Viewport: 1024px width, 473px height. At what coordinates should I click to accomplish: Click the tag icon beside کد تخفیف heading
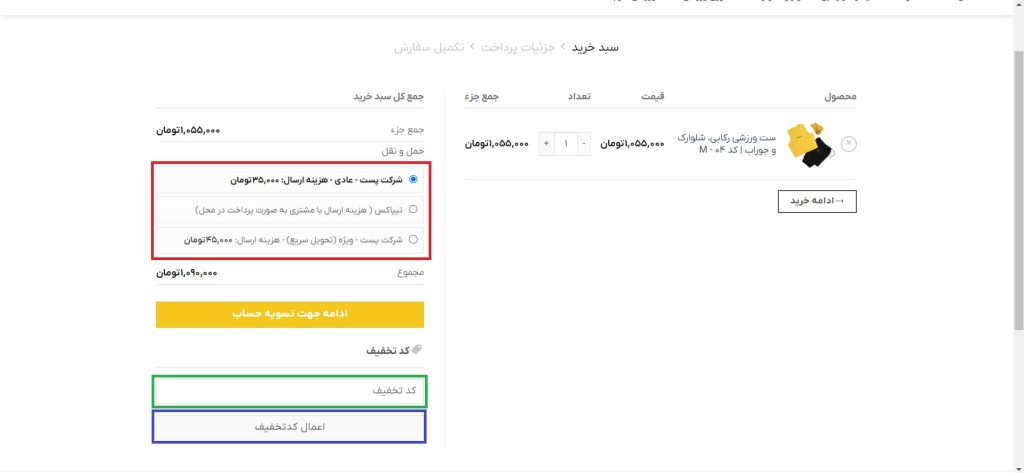coord(417,350)
